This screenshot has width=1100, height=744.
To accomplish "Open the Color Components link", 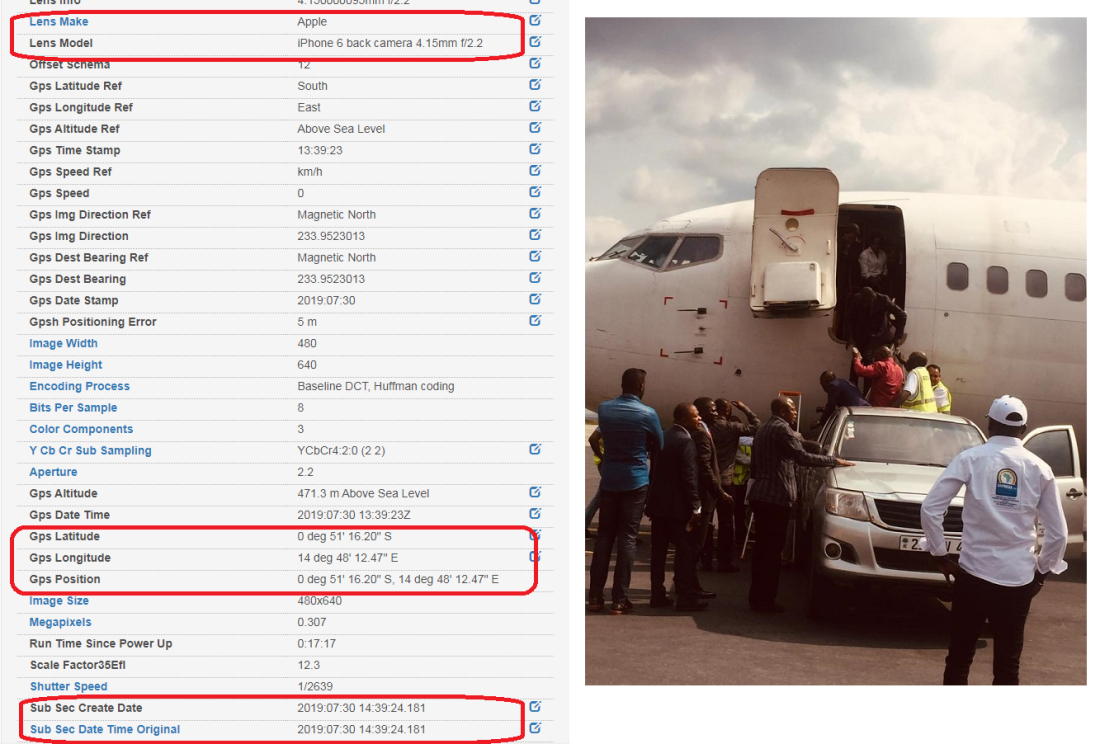I will click(x=81, y=428).
